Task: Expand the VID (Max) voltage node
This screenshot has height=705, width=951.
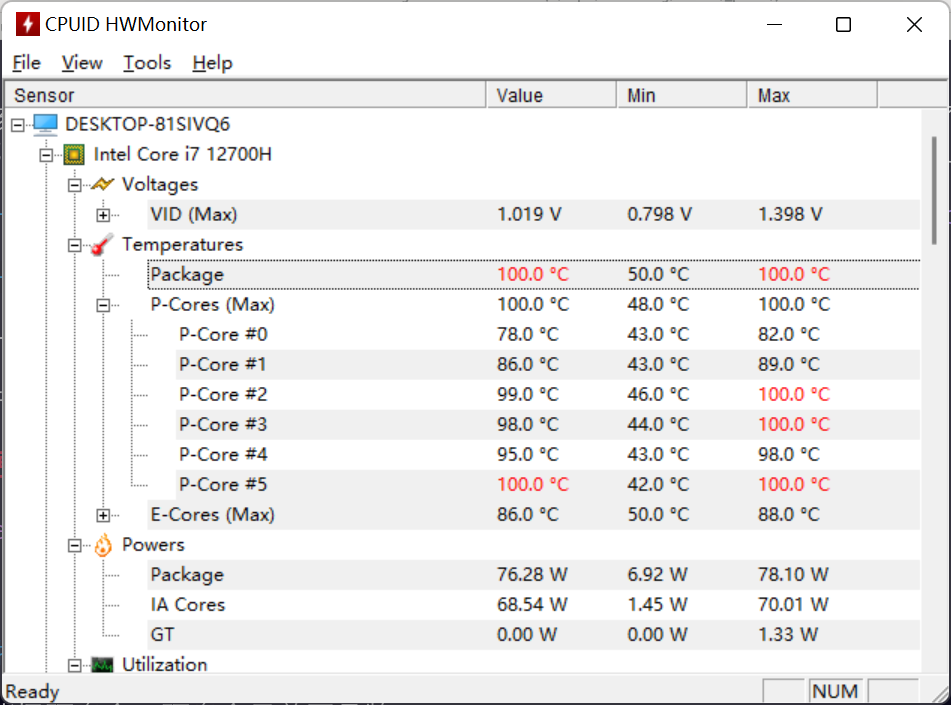Action: coord(103,215)
